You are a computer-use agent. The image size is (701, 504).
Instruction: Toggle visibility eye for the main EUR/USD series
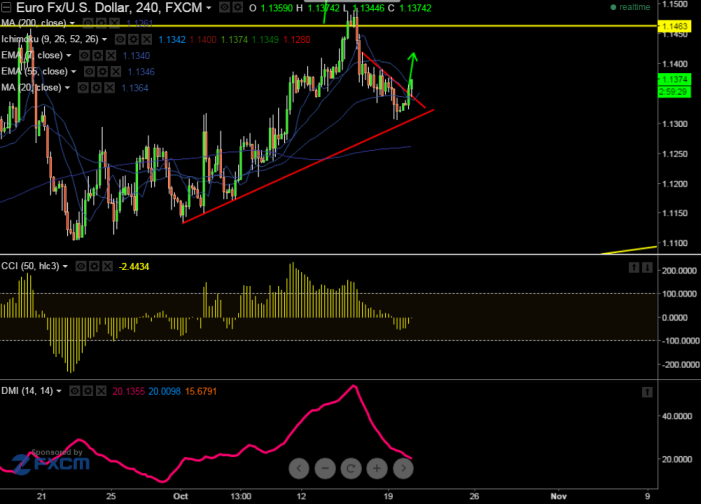[x=225, y=7]
